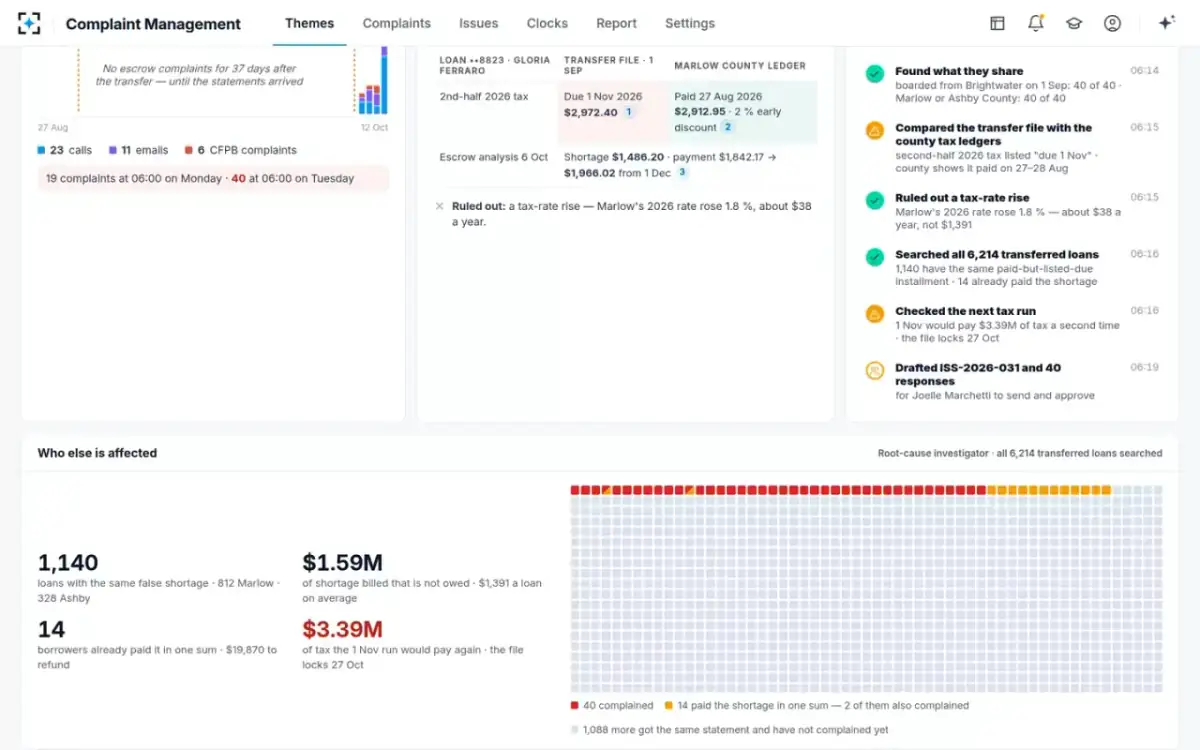Open the Report tab
1200x750 pixels.
pyautogui.click(x=616, y=23)
